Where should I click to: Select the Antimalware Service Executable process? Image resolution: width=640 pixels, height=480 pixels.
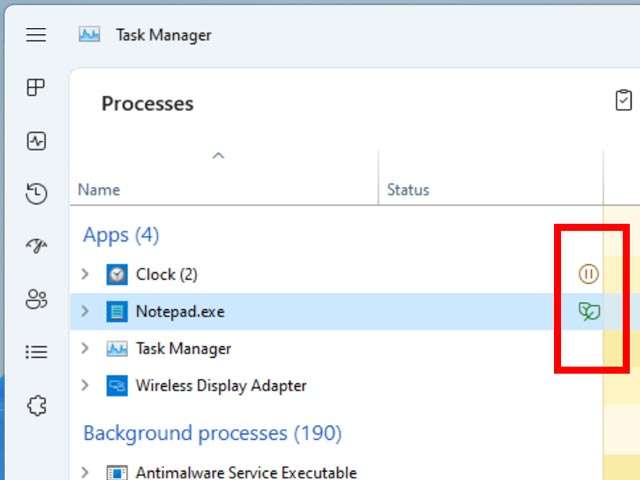[246, 472]
